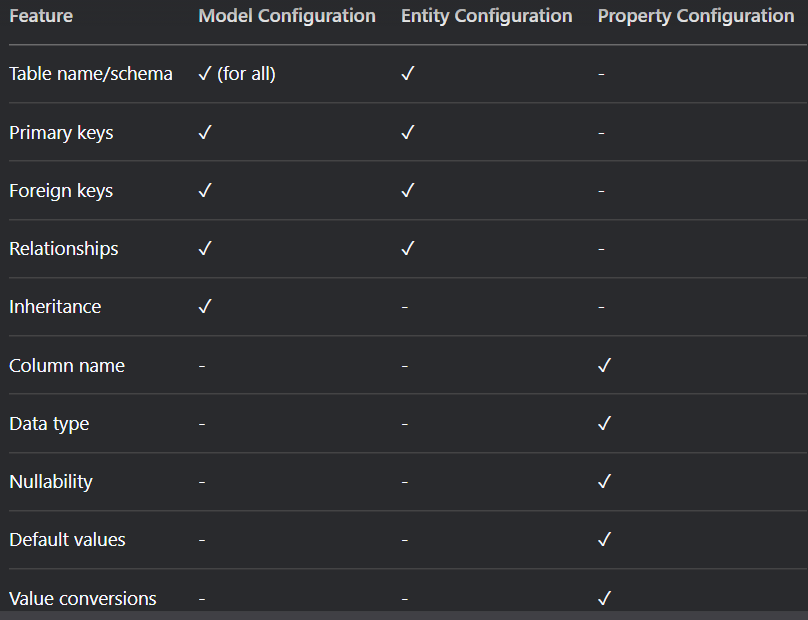Click Entity Configuration checkmark for Table name/schema
This screenshot has width=808, height=620.
(408, 74)
